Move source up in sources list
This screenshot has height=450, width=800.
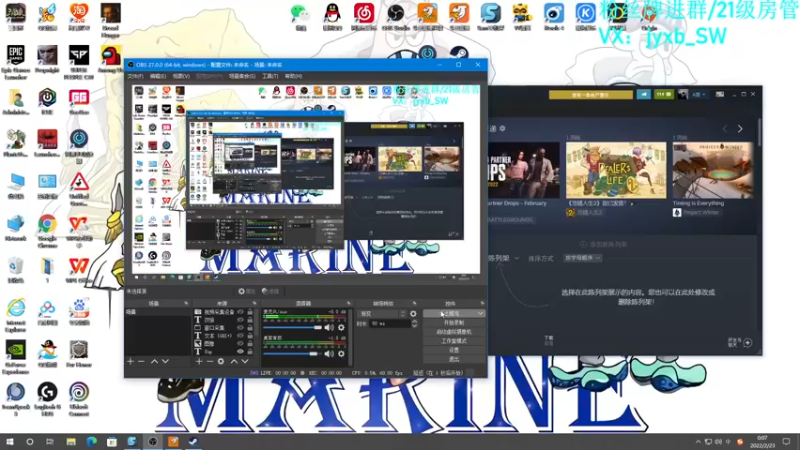pyautogui.click(x=234, y=361)
